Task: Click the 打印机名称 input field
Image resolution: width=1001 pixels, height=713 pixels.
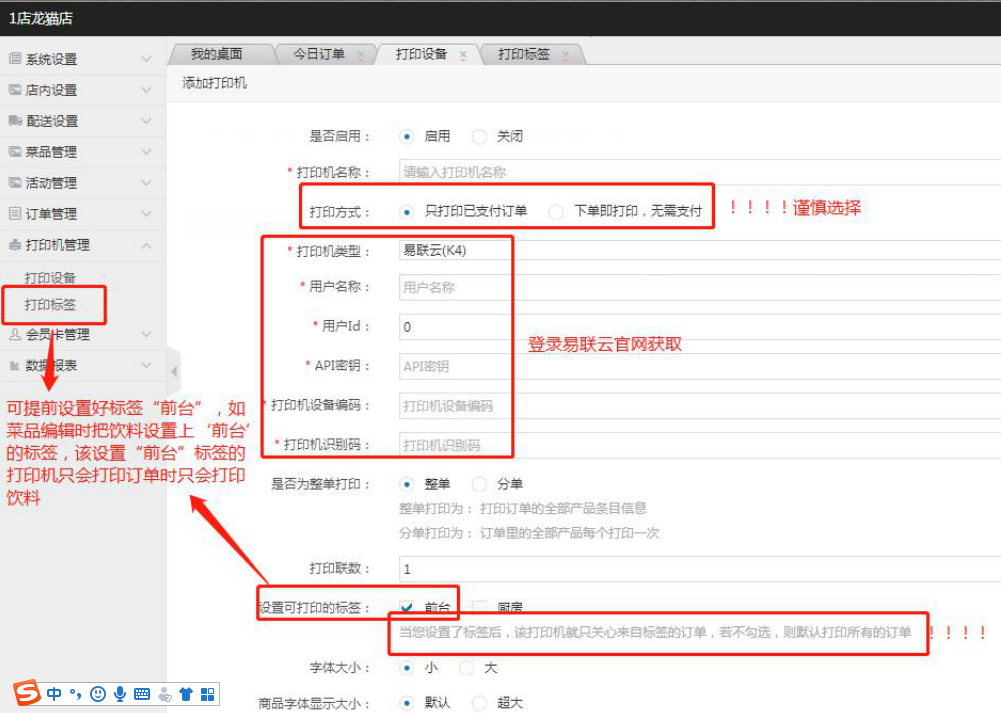Action: [x=698, y=172]
